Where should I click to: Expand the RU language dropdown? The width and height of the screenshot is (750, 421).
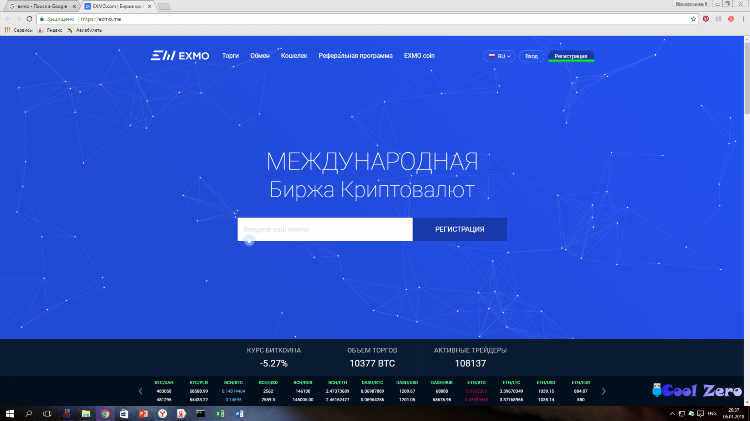tap(499, 56)
